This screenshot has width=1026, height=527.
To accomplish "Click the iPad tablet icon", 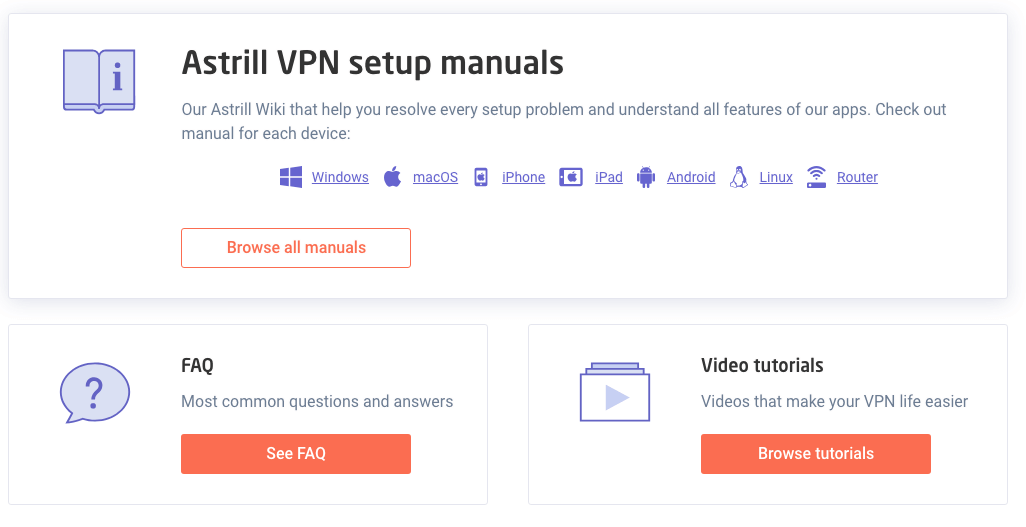I will (x=571, y=177).
